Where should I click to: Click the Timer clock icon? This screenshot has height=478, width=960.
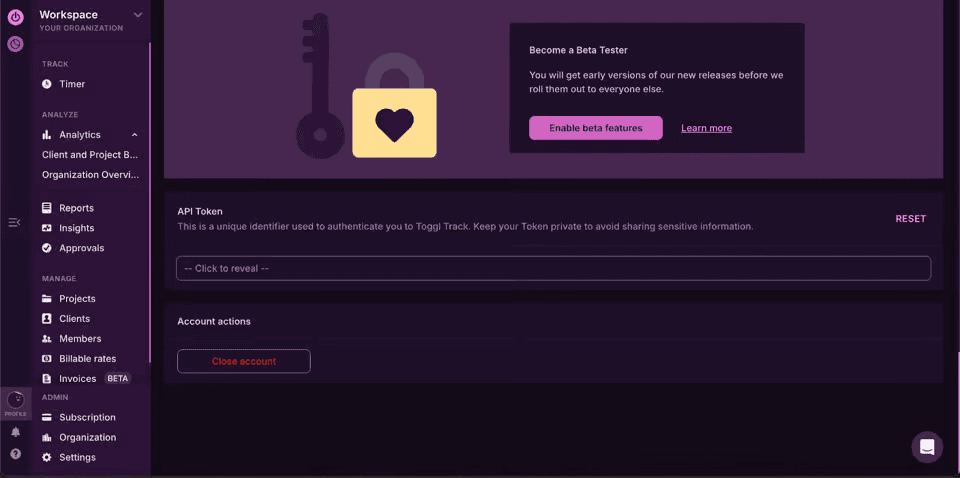point(47,84)
